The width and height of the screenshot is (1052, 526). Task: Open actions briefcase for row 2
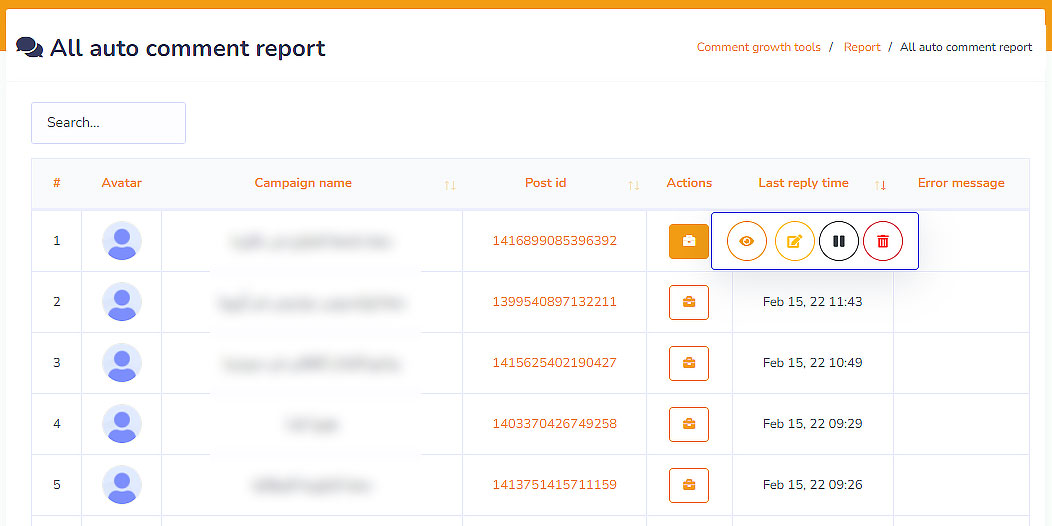[x=688, y=302]
